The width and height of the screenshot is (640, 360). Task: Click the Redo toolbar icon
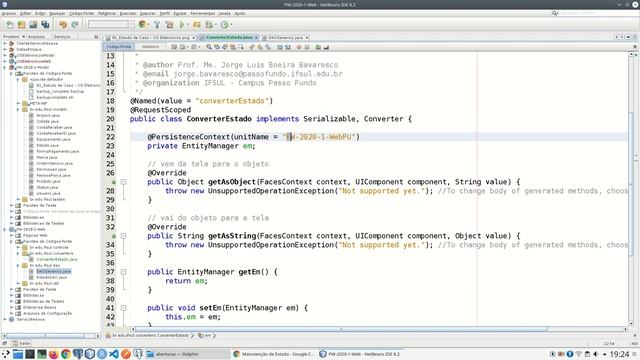pos(74,24)
